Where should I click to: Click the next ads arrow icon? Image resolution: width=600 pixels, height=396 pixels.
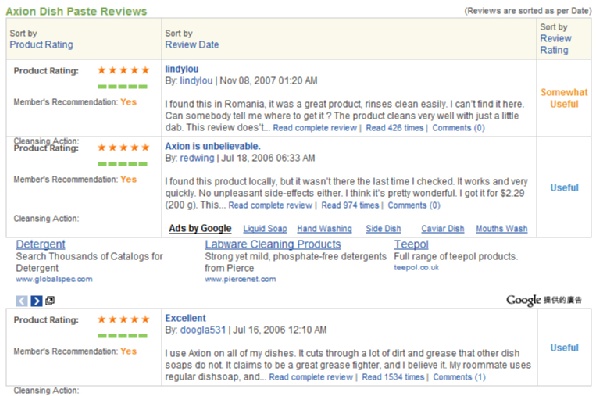click(36, 301)
